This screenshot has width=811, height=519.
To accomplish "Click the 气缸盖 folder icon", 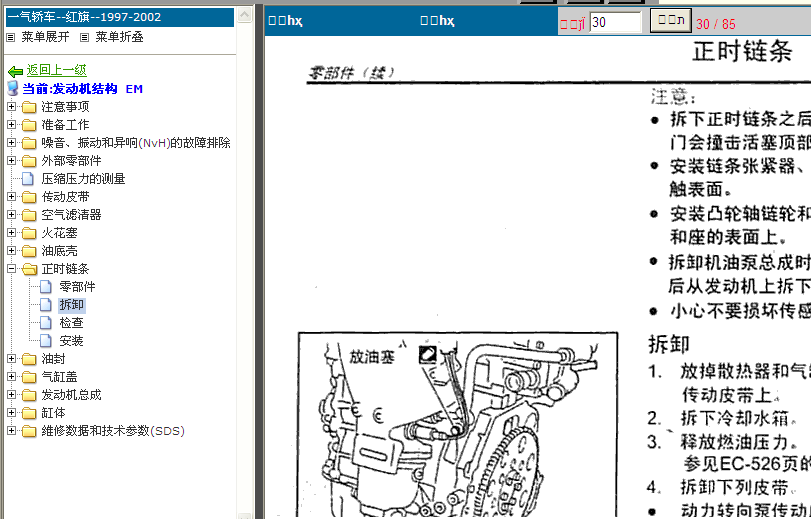I will click(x=29, y=377).
